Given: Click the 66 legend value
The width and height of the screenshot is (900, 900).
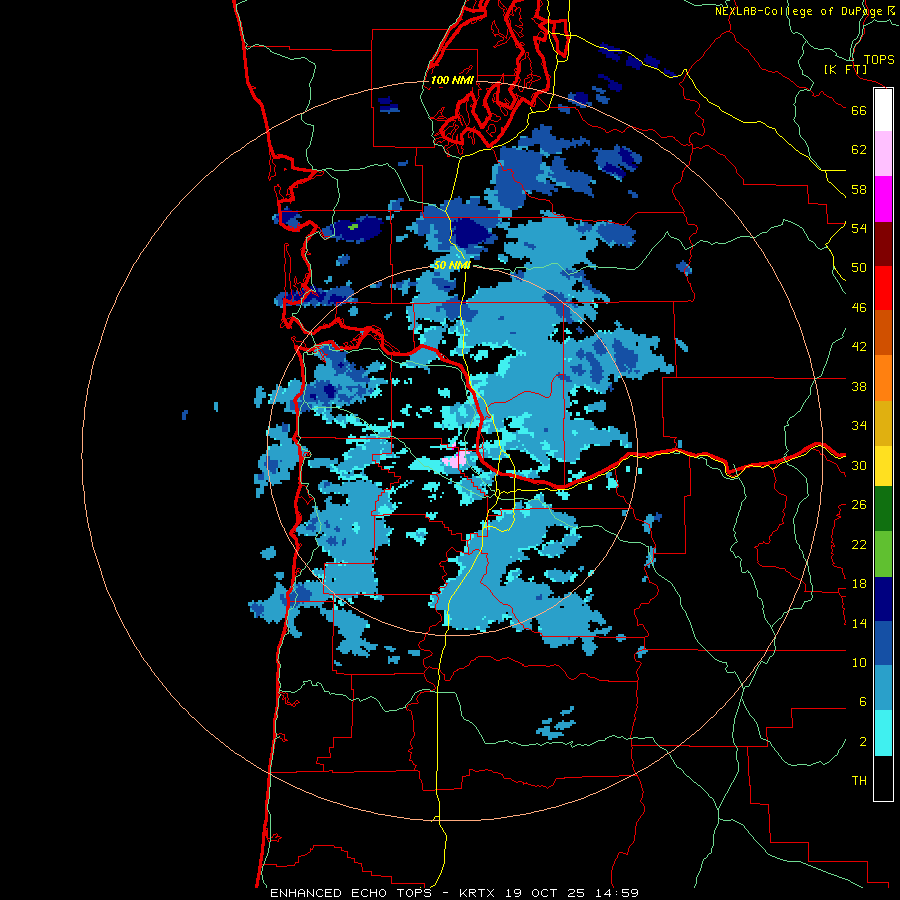Looking at the screenshot, I should [859, 110].
